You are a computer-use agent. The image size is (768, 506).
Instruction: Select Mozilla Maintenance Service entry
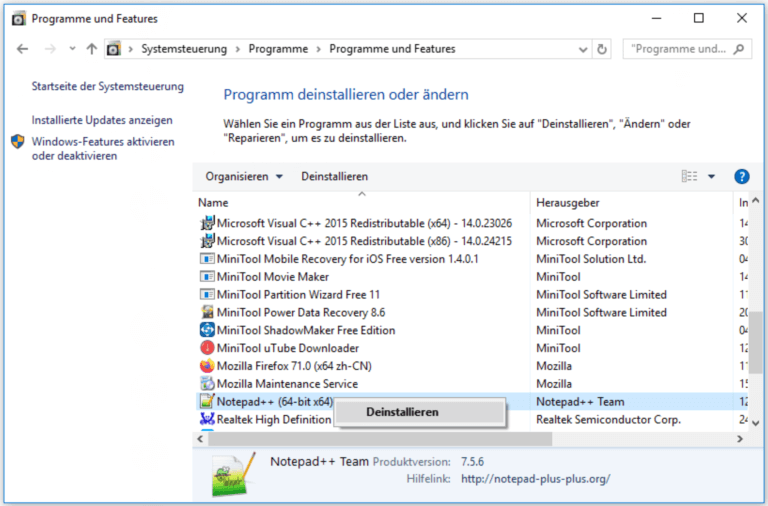pos(288,384)
